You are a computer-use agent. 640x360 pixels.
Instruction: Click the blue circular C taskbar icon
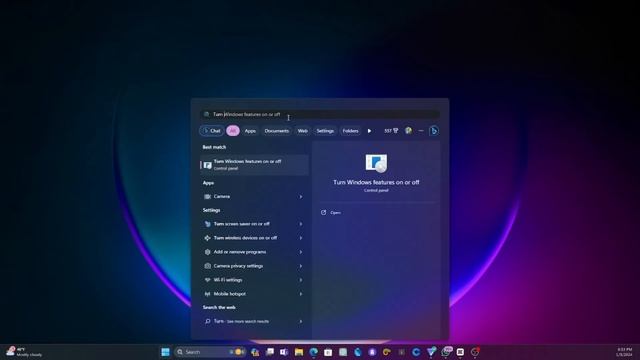[416, 352]
